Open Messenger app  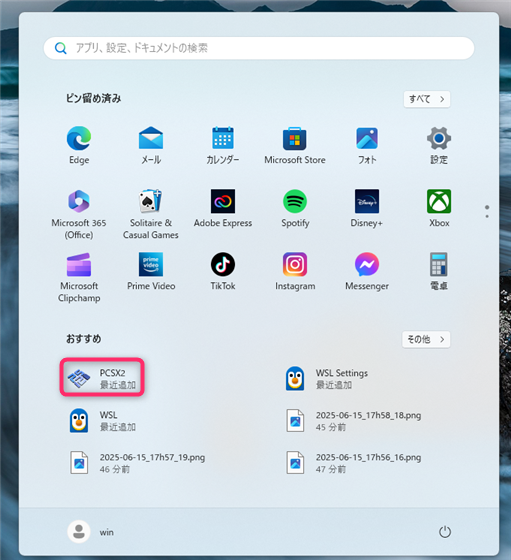(367, 271)
